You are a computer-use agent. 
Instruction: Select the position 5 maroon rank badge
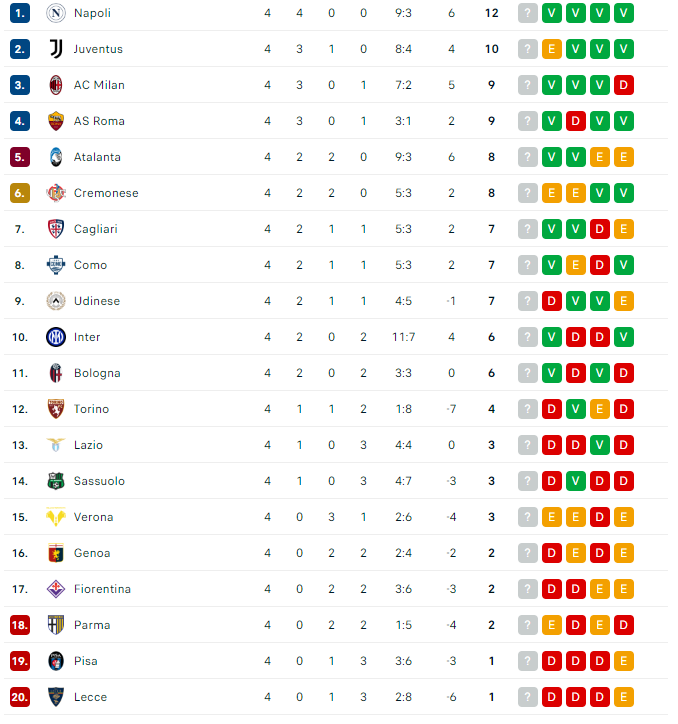point(20,157)
